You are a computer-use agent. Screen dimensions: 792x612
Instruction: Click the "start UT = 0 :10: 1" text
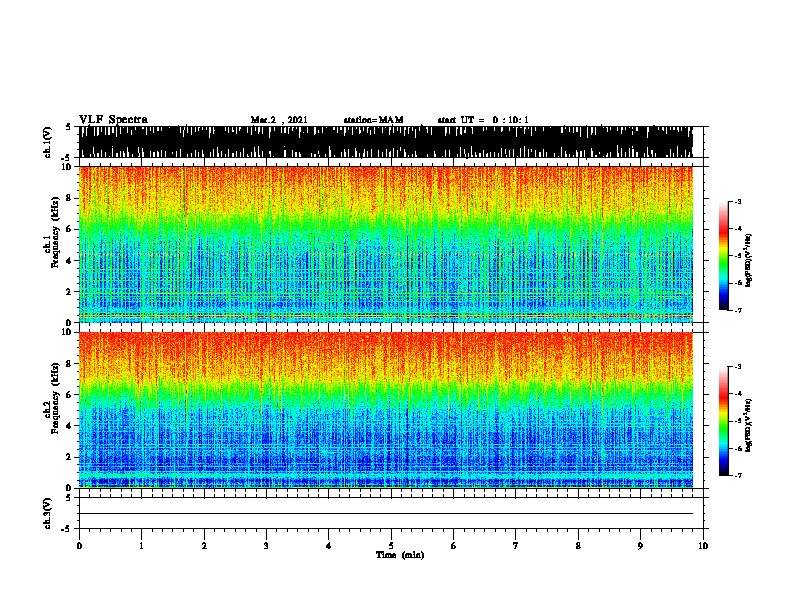coord(483,120)
